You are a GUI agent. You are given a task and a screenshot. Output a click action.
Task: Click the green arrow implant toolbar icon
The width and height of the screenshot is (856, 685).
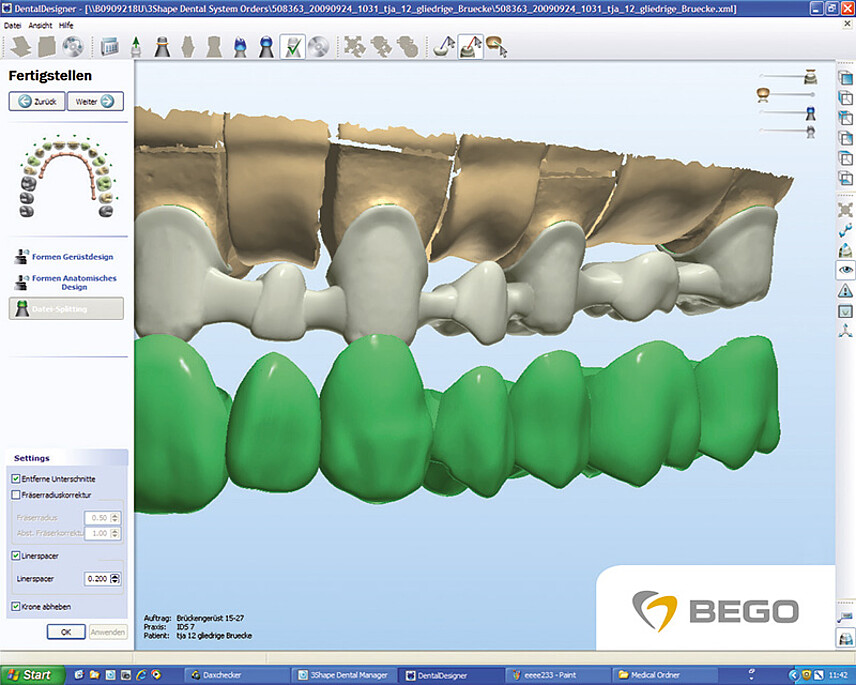point(135,46)
